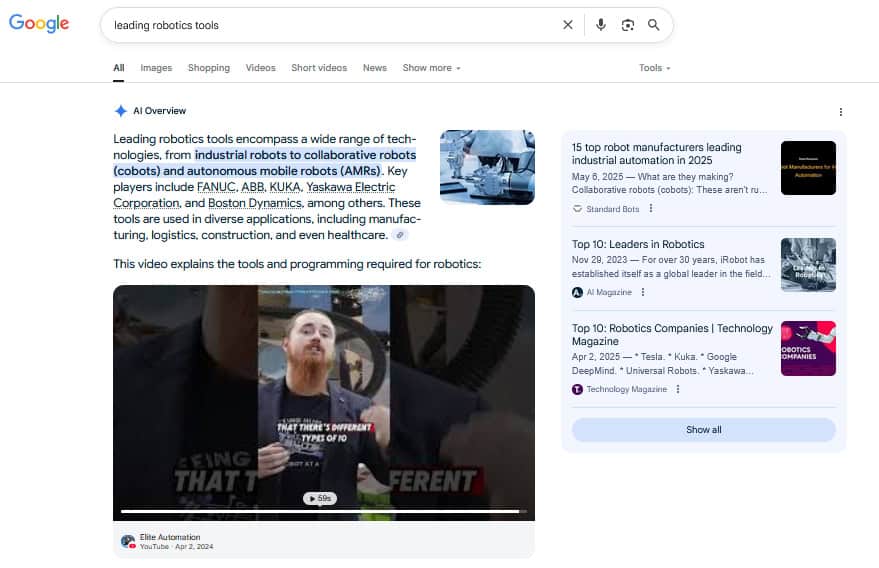
Task: Clear the search query with the X icon
Action: [x=568, y=25]
